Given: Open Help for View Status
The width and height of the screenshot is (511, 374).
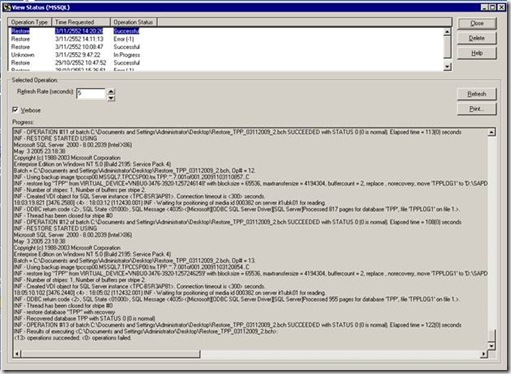Looking at the screenshot, I should pyautogui.click(x=477, y=53).
